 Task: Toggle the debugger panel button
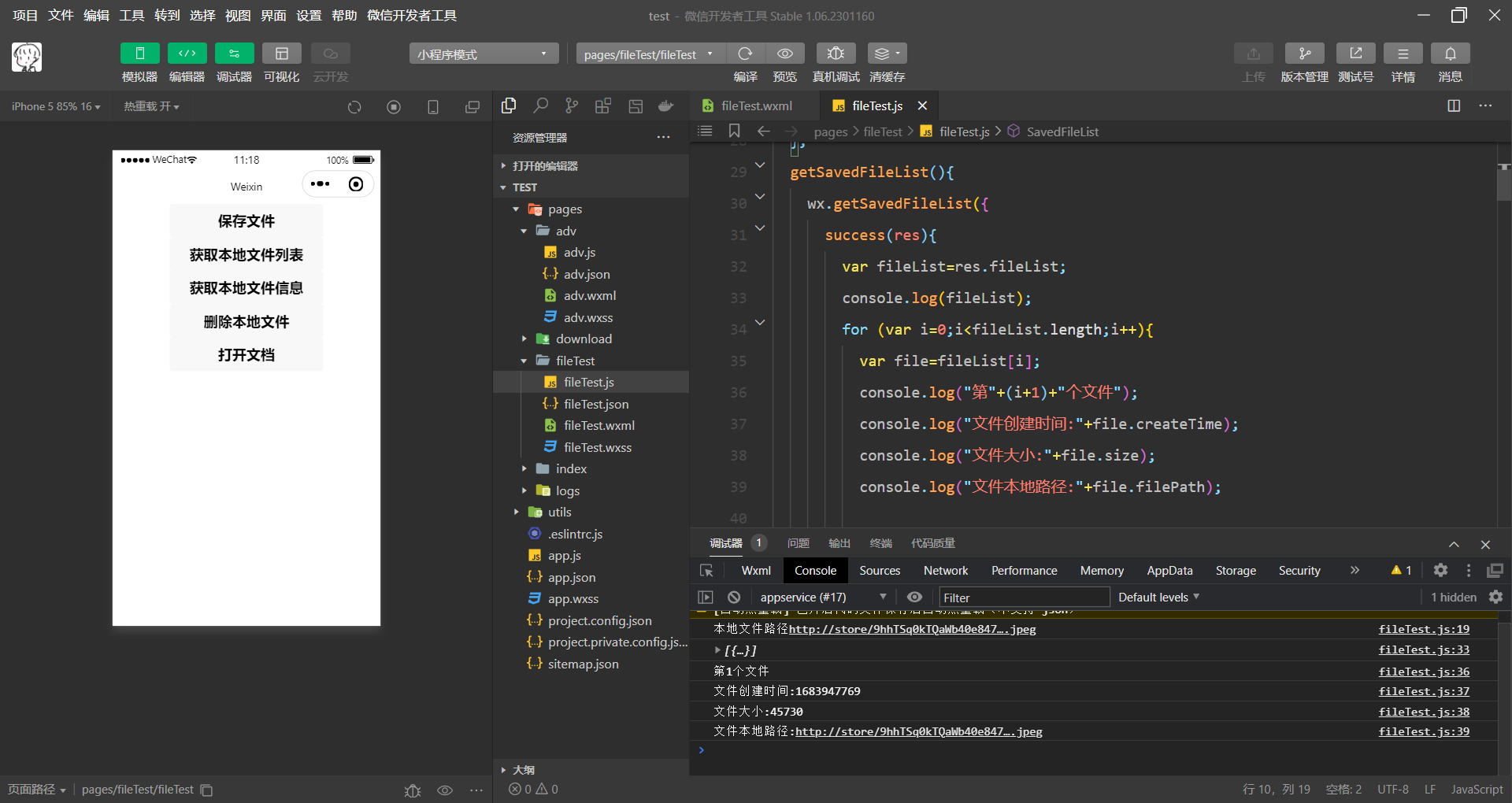click(234, 54)
